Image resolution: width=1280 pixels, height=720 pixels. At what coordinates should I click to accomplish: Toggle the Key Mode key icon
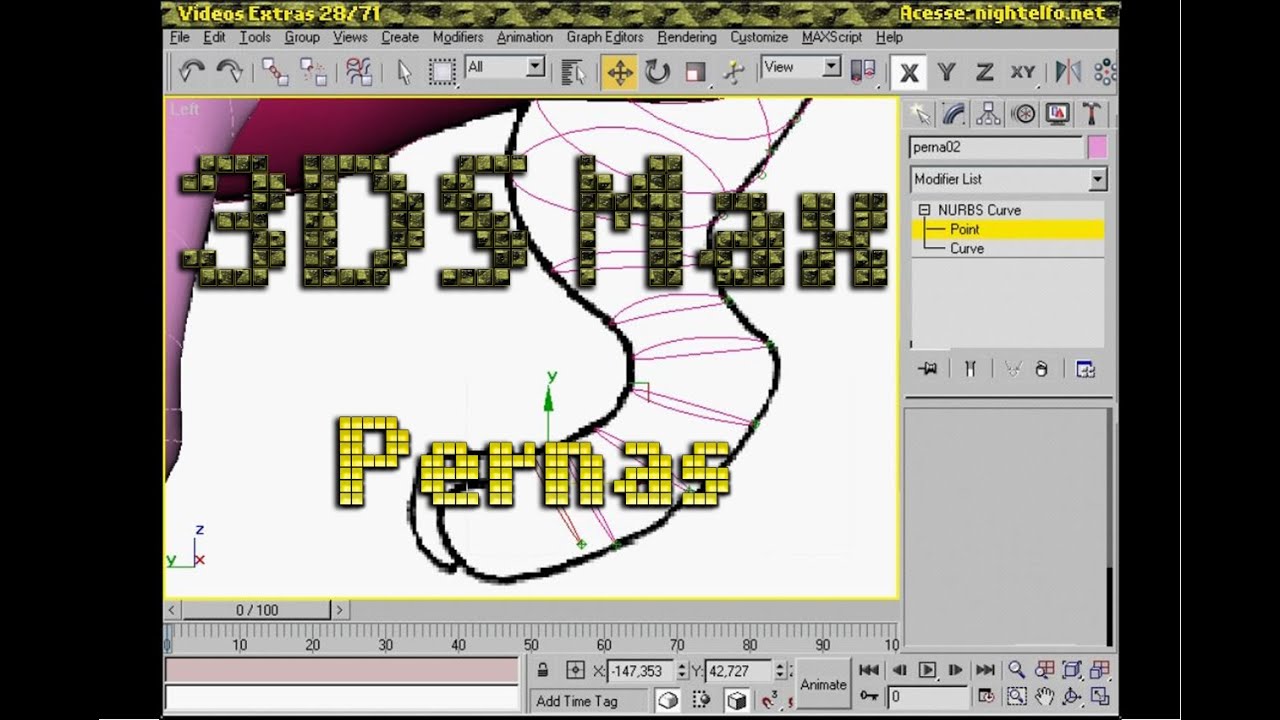(869, 696)
